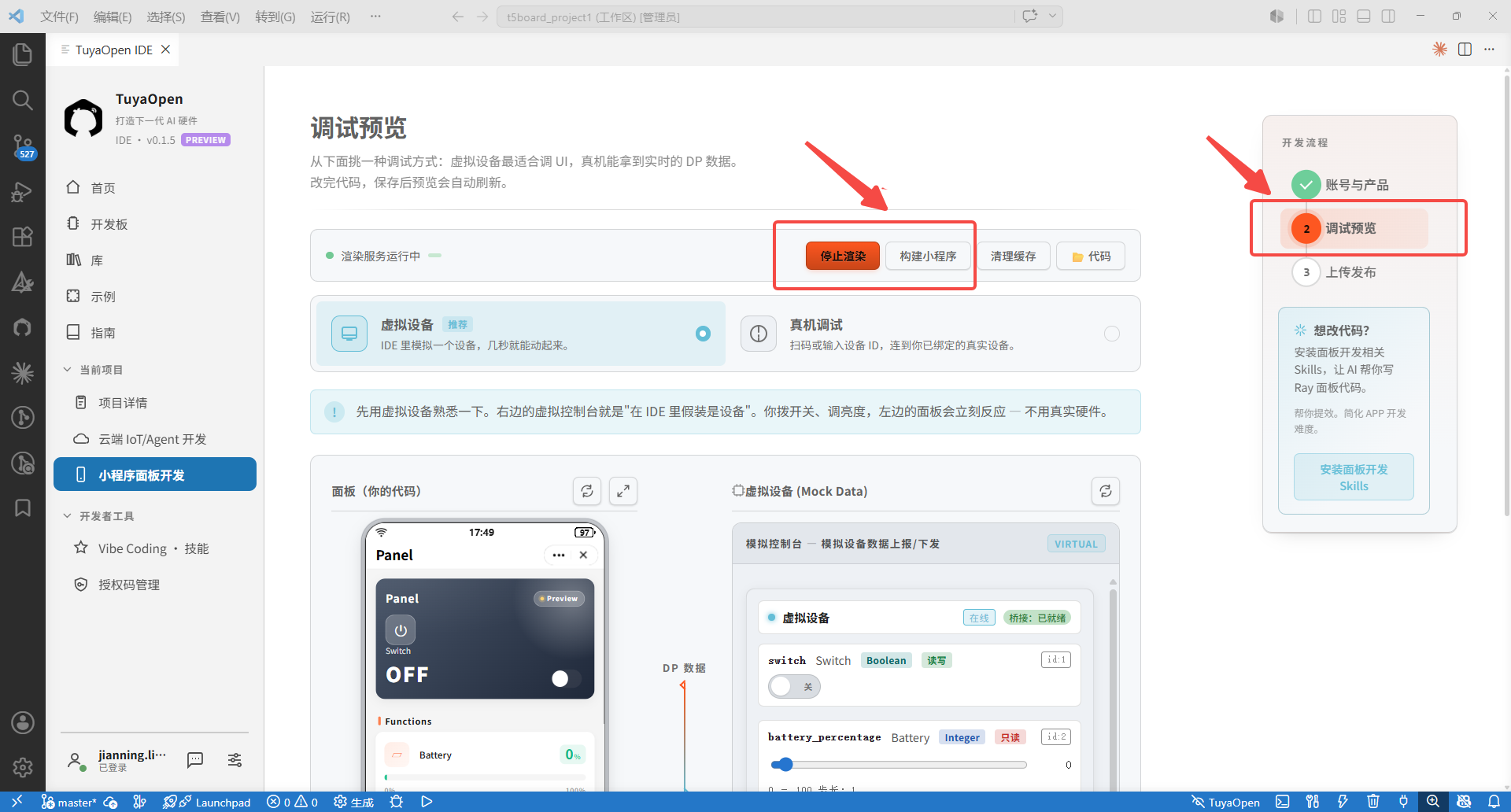The image size is (1511, 812).
Task: Close the Panel mini program preview
Action: (x=583, y=555)
